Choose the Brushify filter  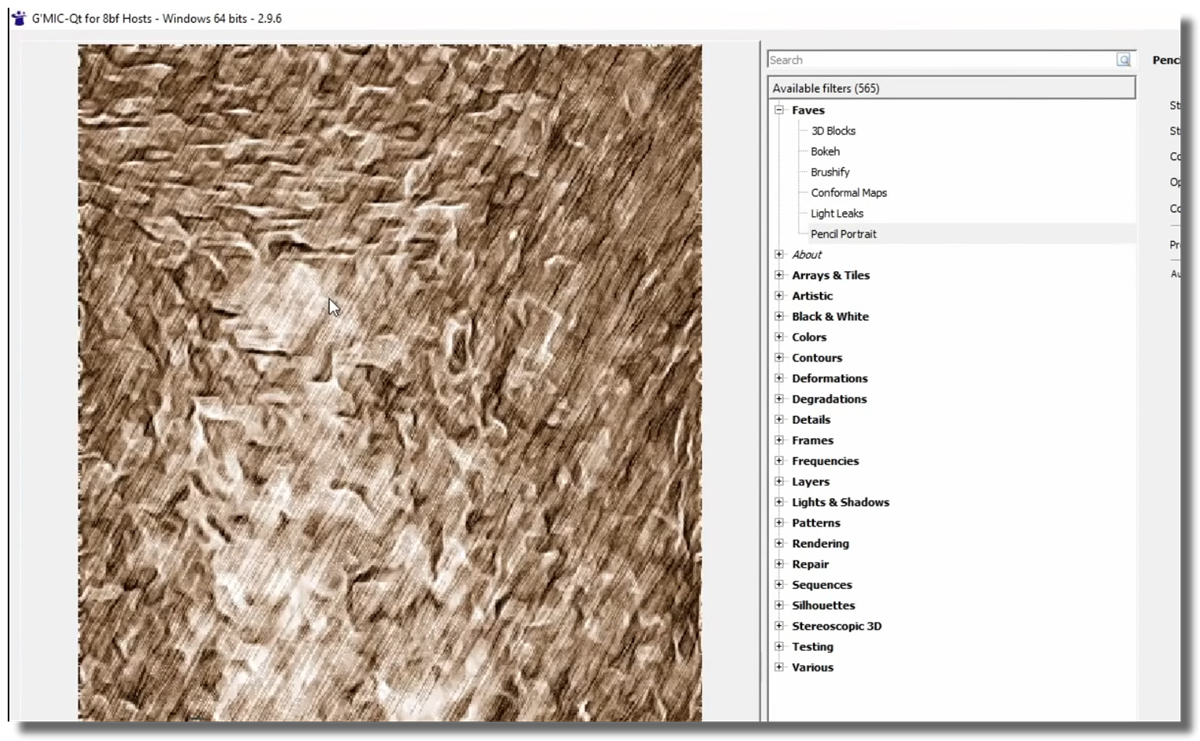coord(830,172)
